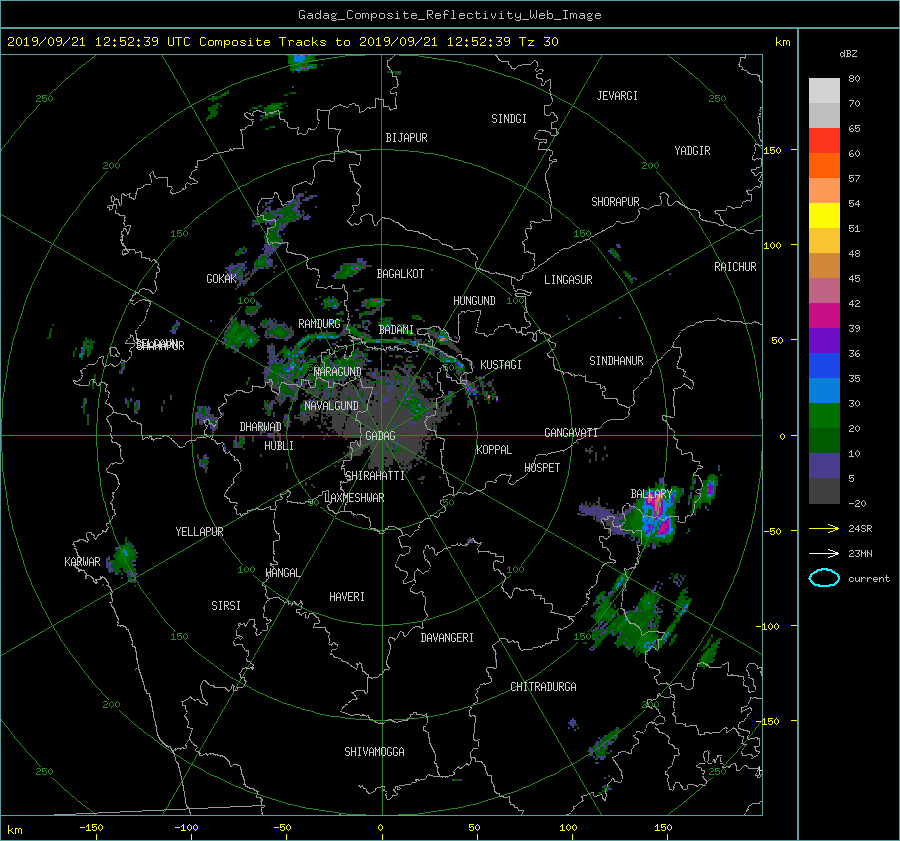Click the SINDGI city label
This screenshot has width=900, height=841.
tap(509, 119)
